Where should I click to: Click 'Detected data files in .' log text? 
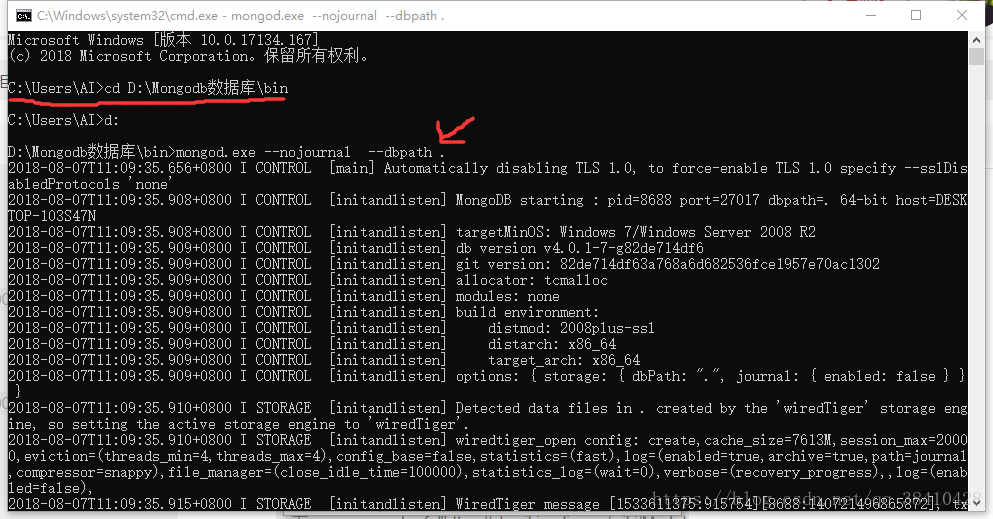550,408
